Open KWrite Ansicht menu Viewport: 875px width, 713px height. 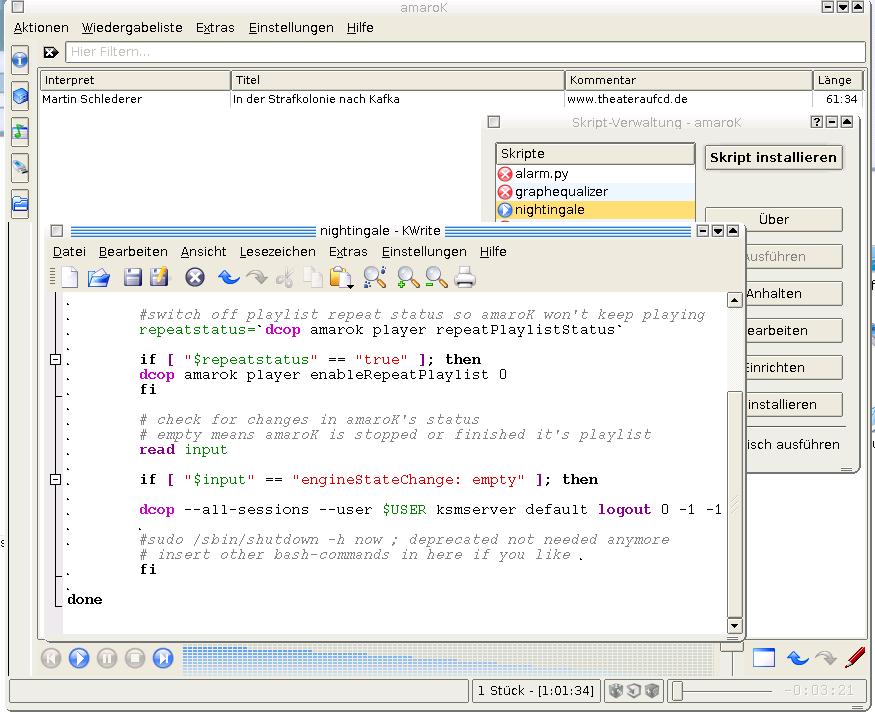203,252
